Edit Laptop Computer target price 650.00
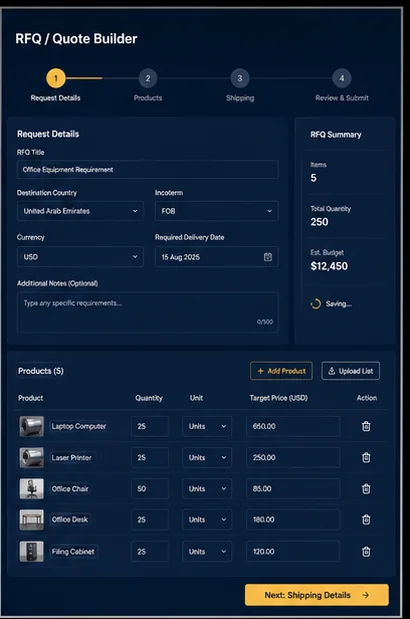Viewport: 410px width, 619px height. click(x=293, y=426)
